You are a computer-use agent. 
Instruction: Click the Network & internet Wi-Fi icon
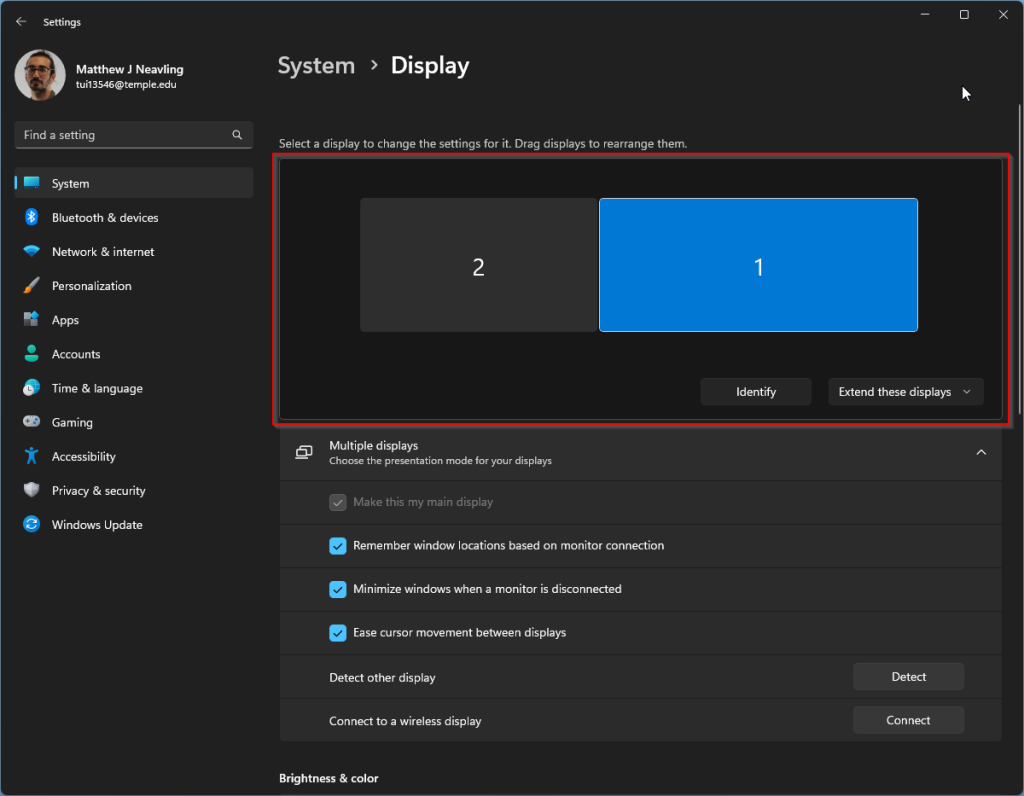pos(31,252)
